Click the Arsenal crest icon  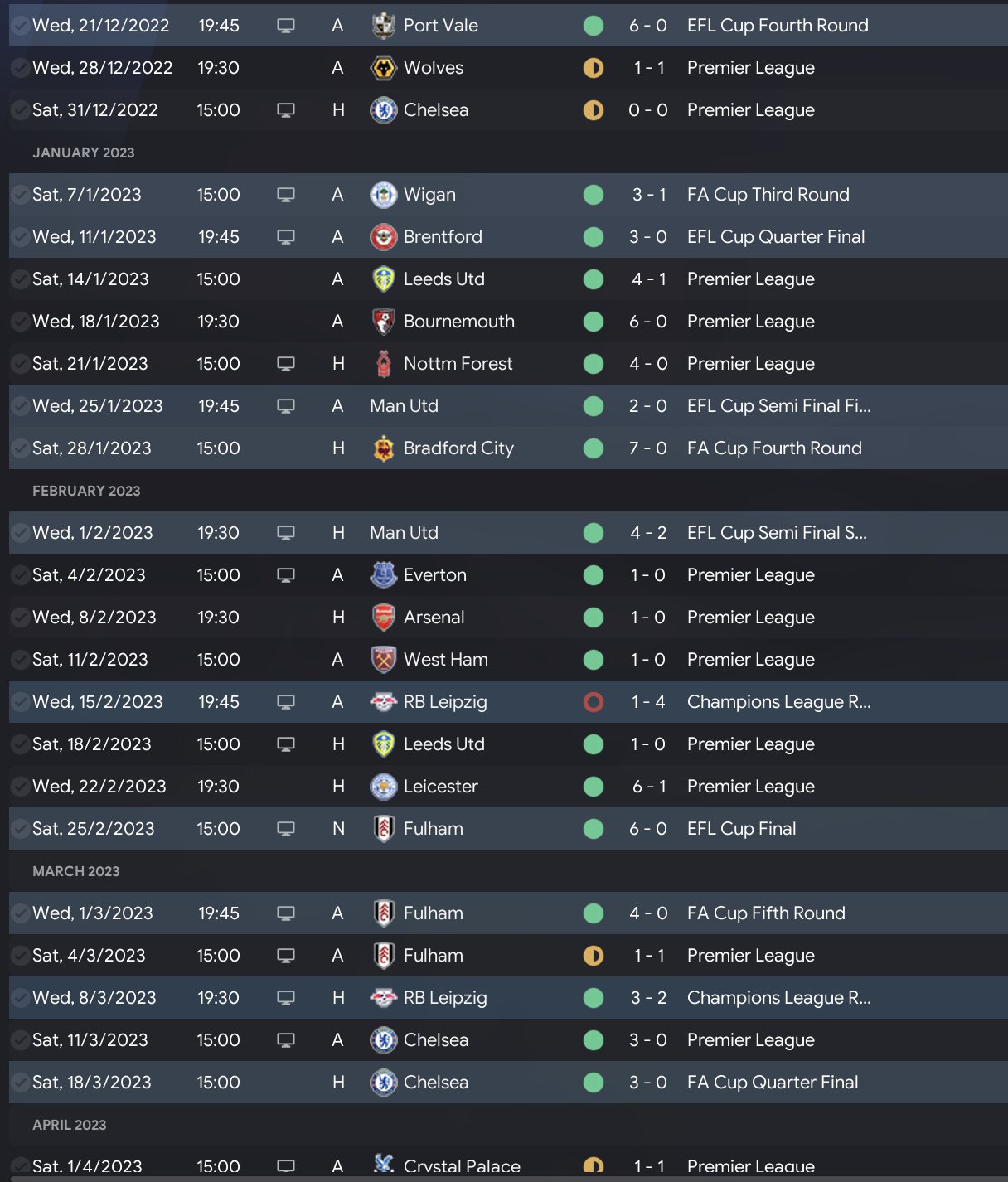click(383, 618)
